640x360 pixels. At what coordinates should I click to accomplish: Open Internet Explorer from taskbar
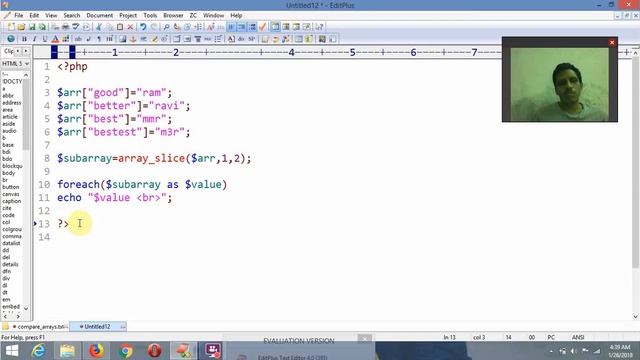(x=39, y=351)
